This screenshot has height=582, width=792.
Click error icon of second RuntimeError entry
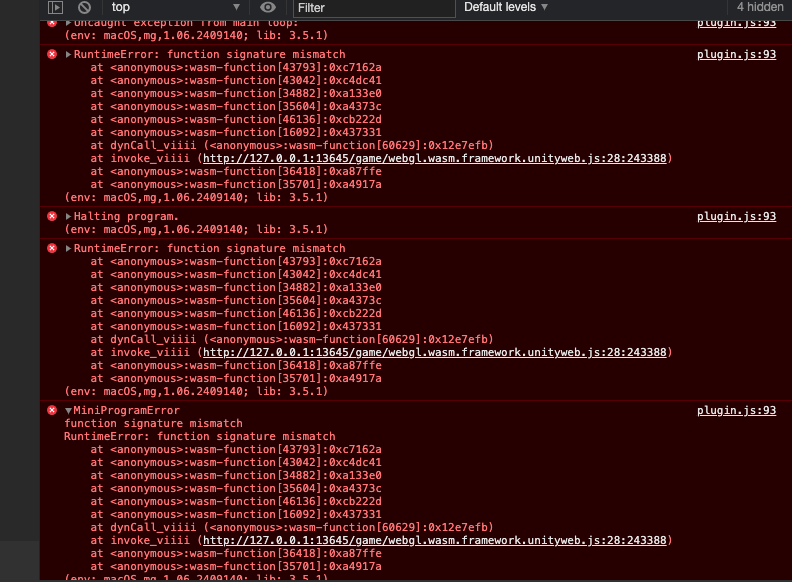point(52,248)
